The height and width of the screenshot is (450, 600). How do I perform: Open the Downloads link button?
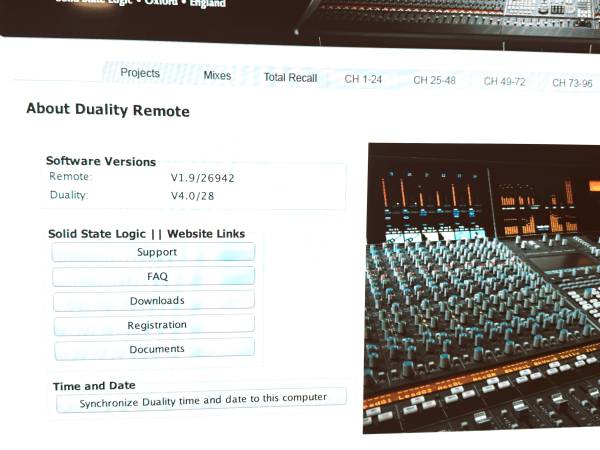154,301
